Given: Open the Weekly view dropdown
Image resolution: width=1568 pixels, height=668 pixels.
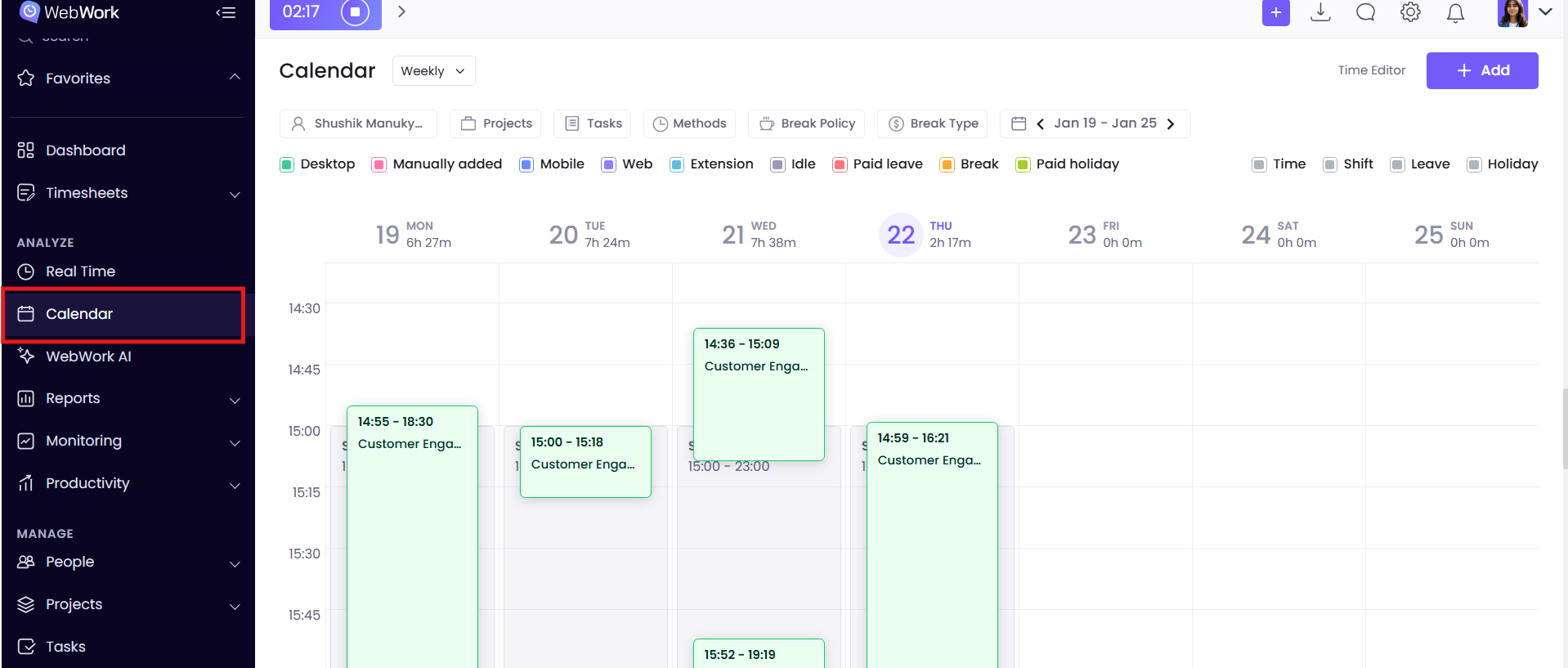Looking at the screenshot, I should pos(433,71).
